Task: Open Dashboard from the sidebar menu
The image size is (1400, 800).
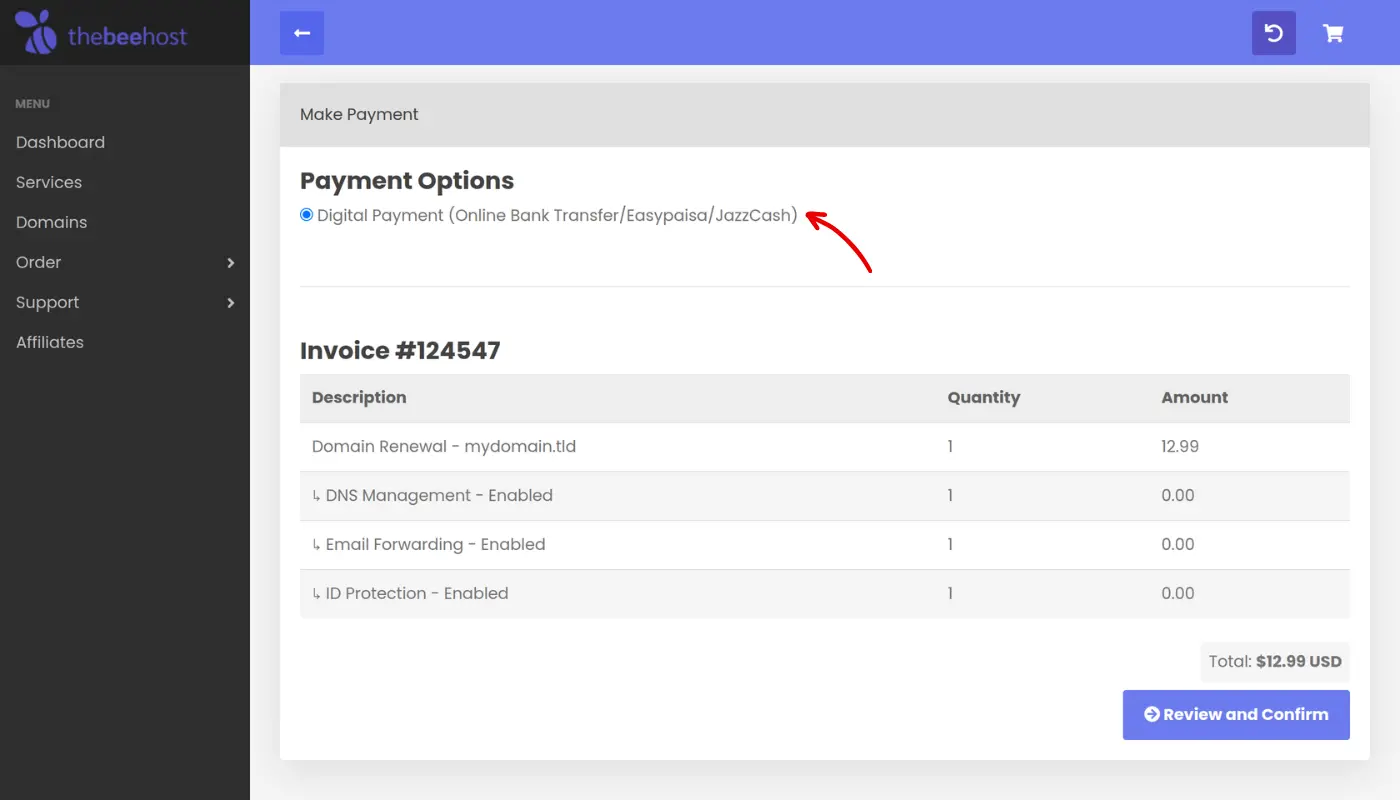Action: click(x=60, y=142)
